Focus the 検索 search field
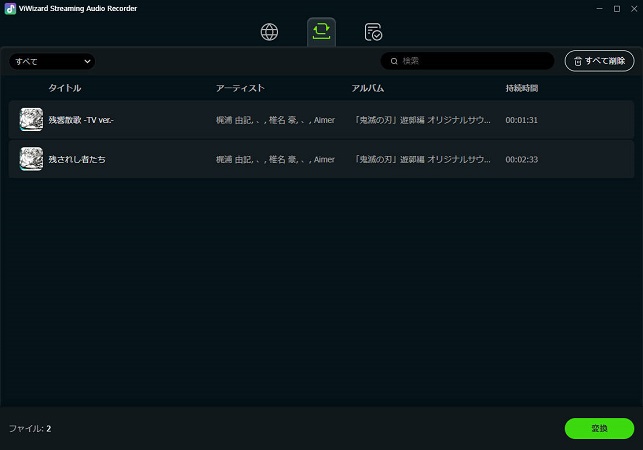The height and width of the screenshot is (450, 643). (x=467, y=61)
